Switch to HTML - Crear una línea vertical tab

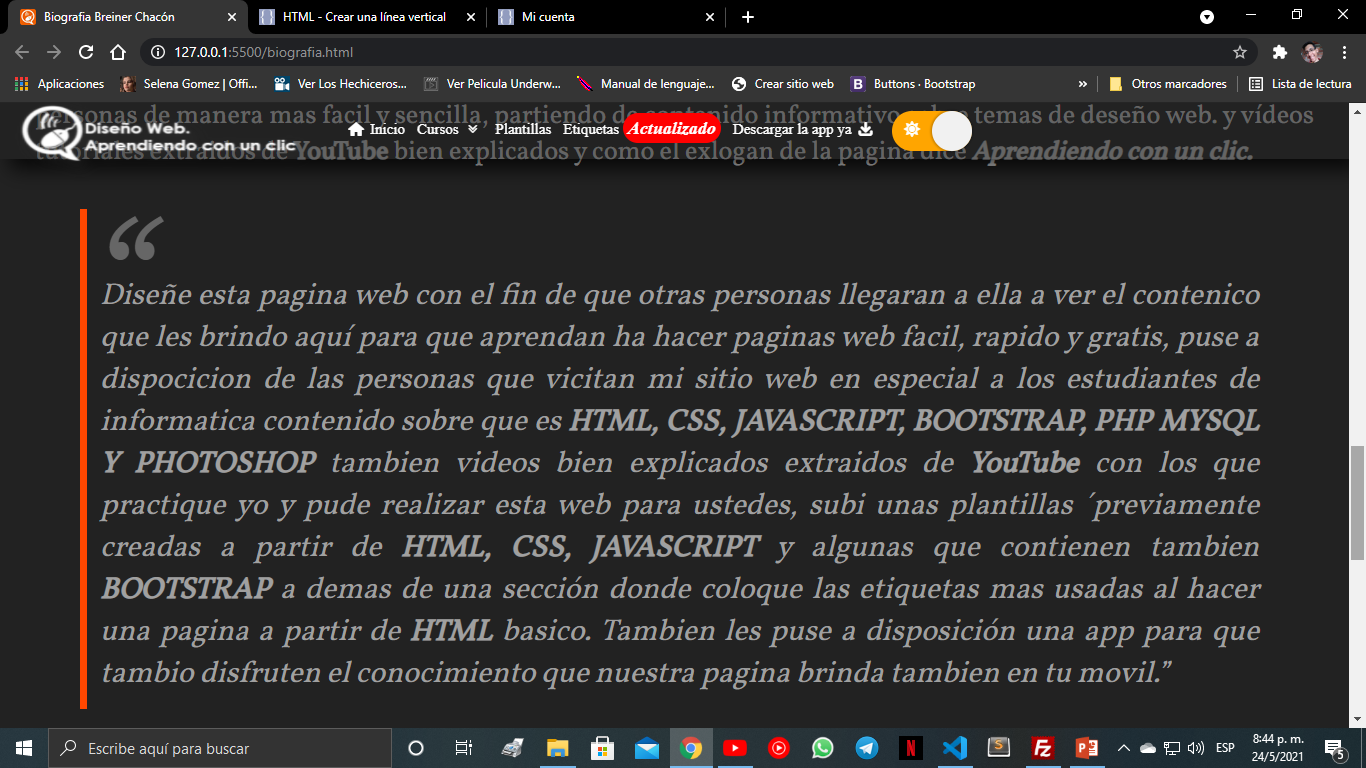[x=366, y=17]
